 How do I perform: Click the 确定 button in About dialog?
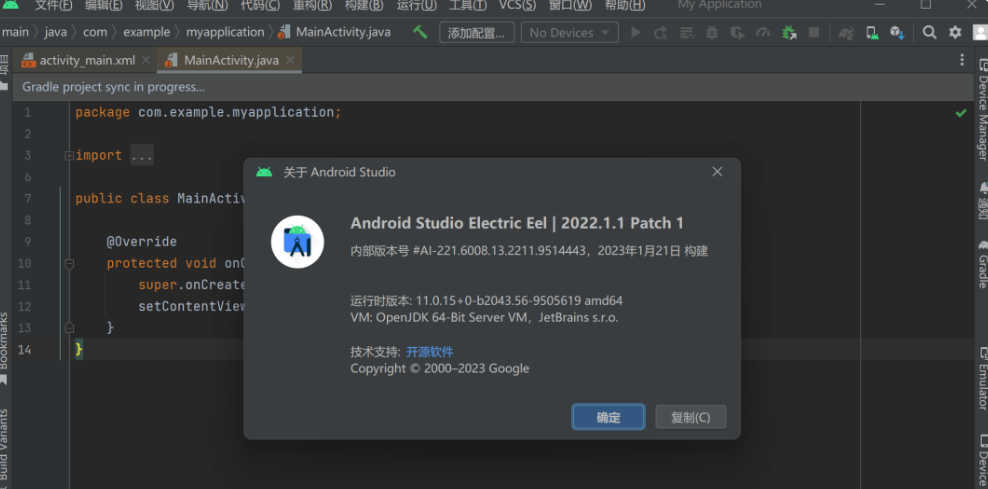[x=608, y=417]
